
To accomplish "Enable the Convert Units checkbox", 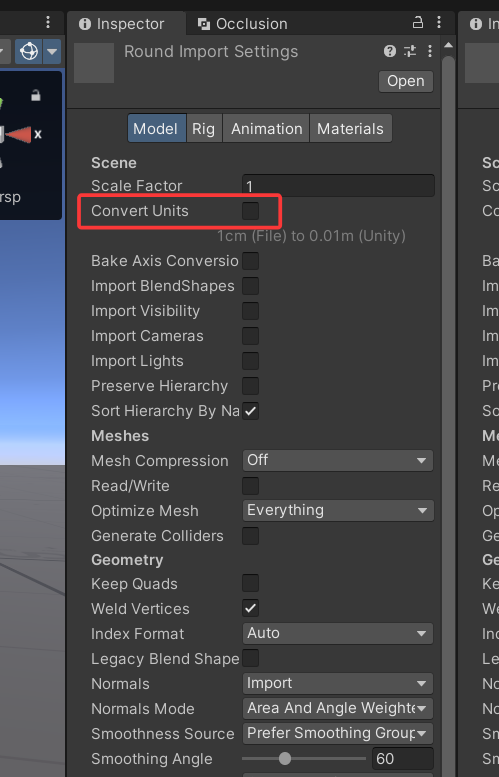I will click(x=250, y=211).
